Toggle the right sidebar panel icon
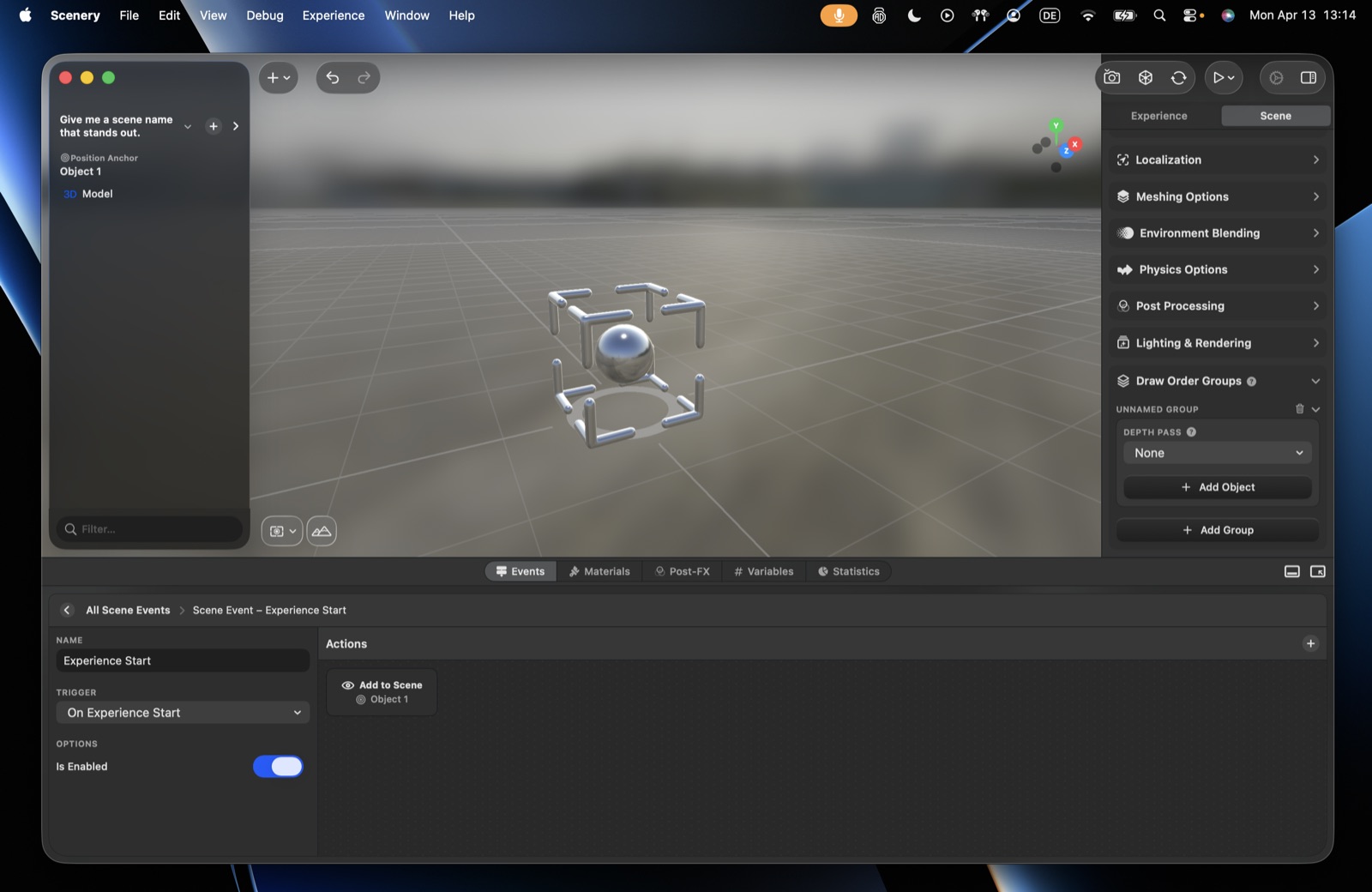 [1309, 78]
